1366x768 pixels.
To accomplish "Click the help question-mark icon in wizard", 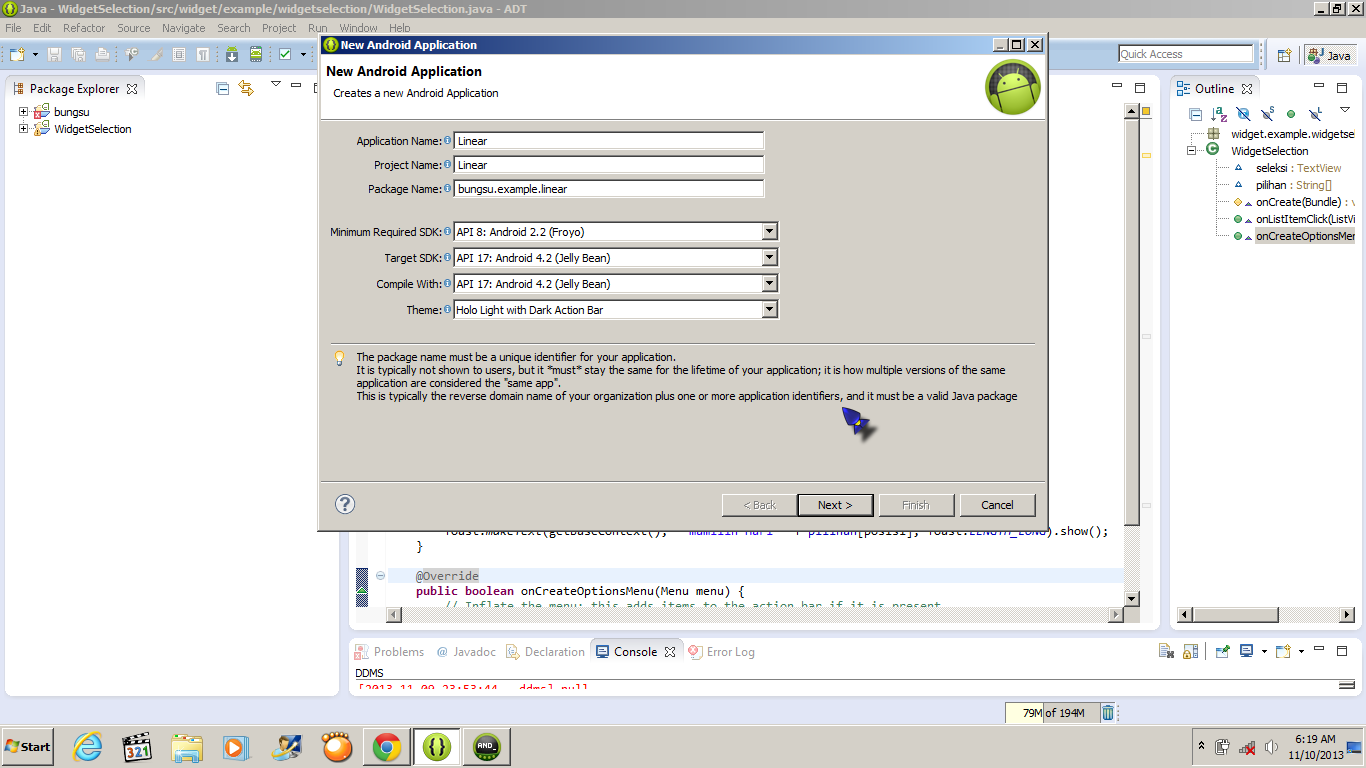I will point(345,504).
